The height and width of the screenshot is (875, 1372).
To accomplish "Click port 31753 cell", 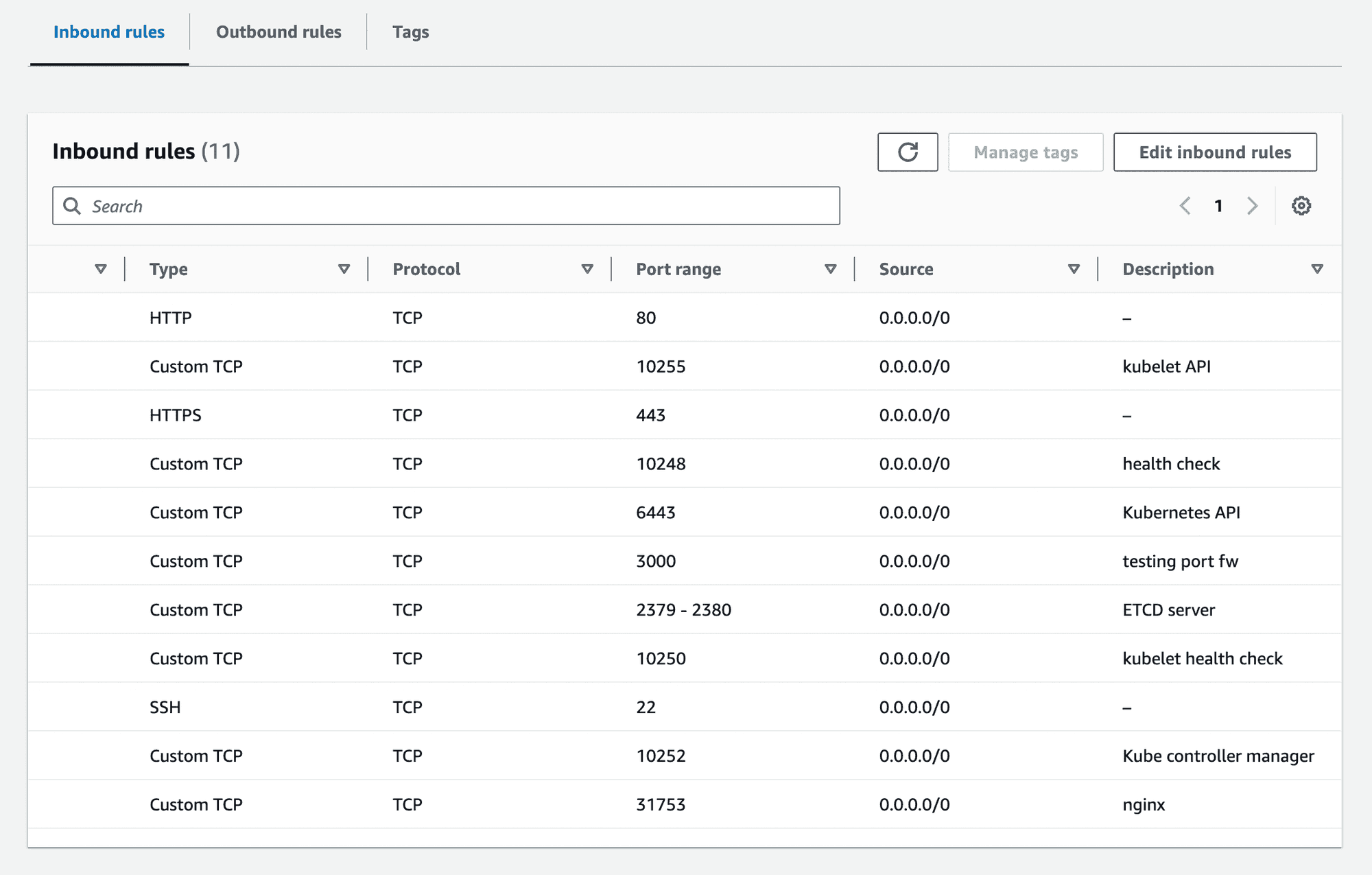I will click(x=661, y=804).
